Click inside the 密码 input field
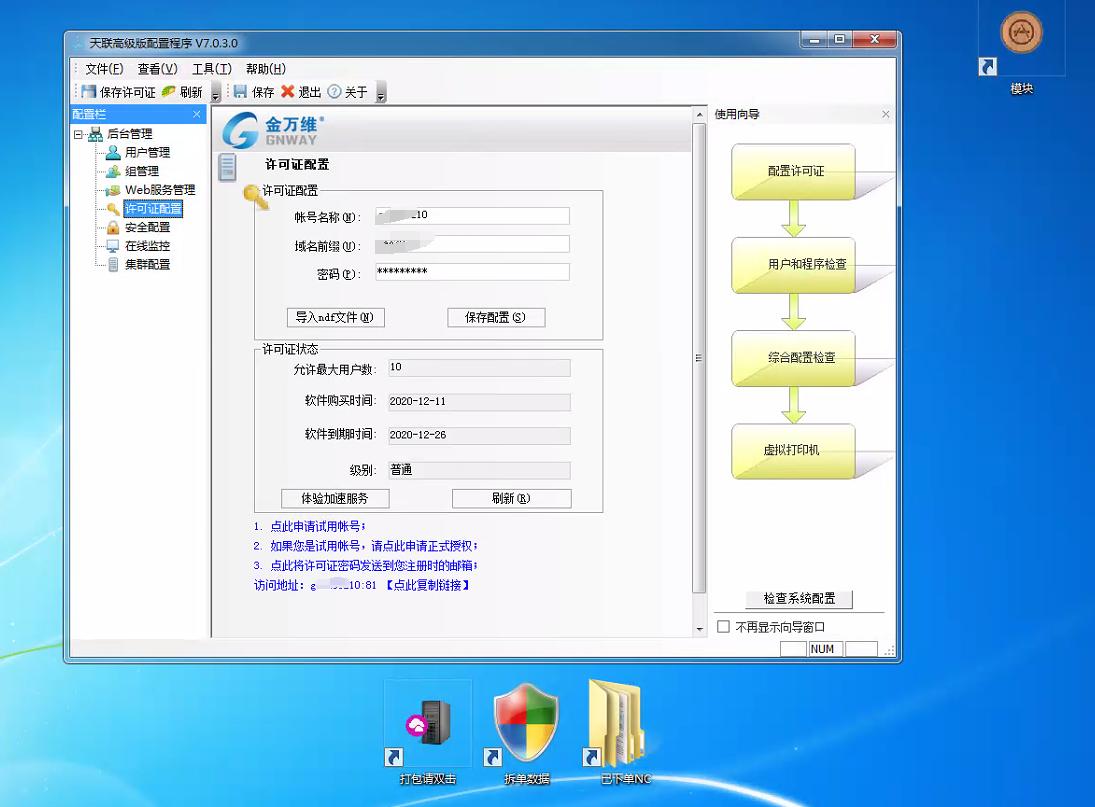This screenshot has width=1095, height=807. click(x=471, y=271)
